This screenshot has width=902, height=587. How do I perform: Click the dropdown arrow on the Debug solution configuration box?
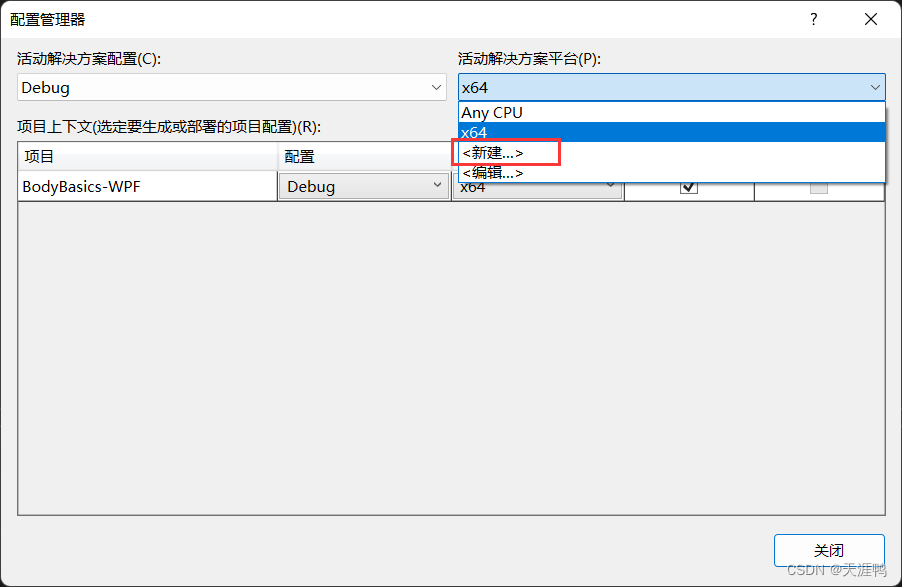(x=437, y=87)
